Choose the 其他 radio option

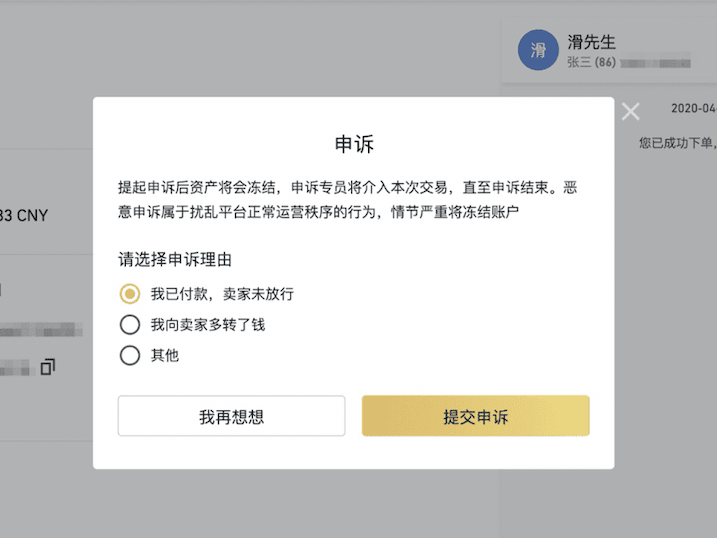pos(130,355)
